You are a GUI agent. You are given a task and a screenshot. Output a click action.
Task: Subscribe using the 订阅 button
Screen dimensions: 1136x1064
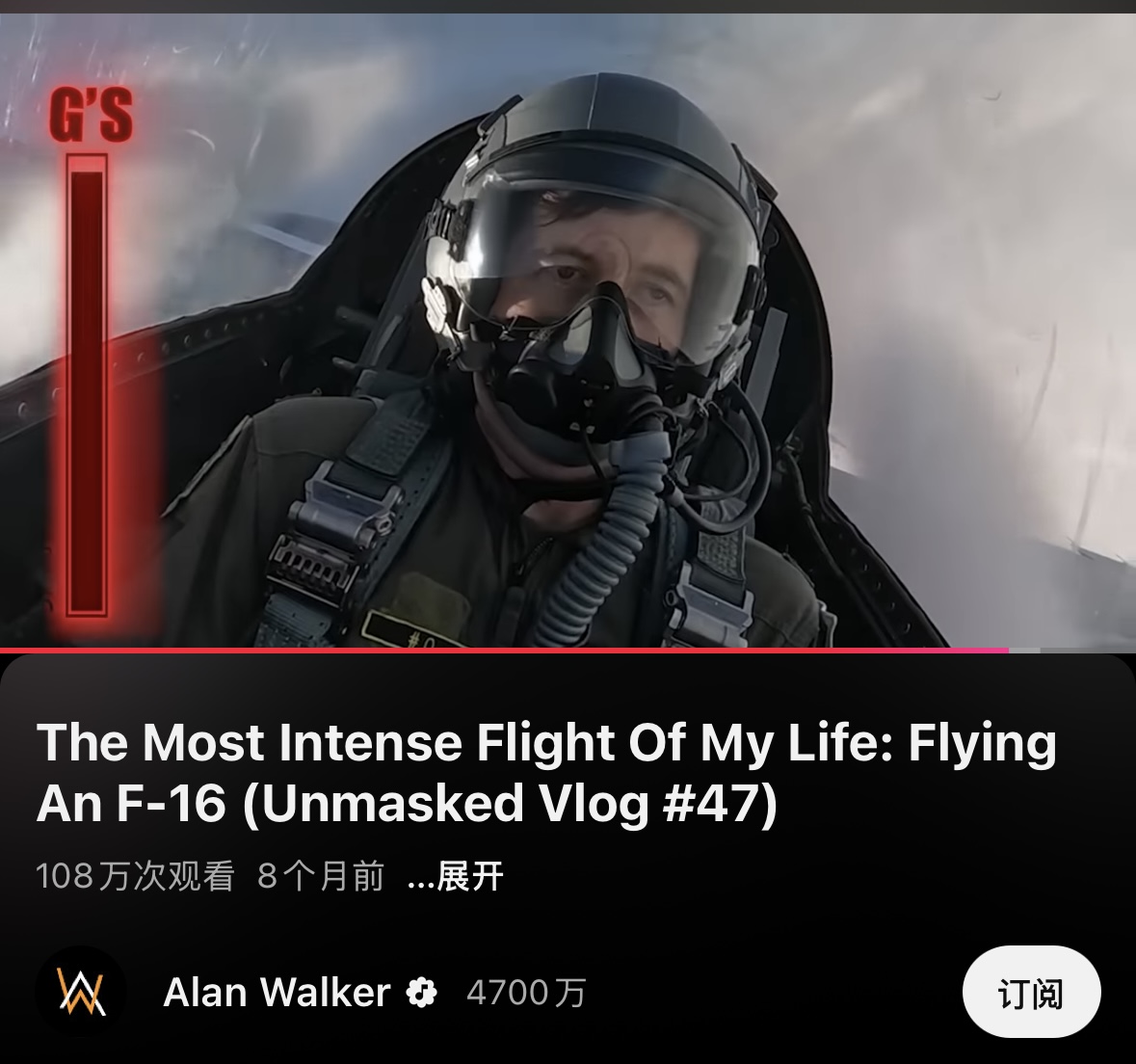[1032, 993]
